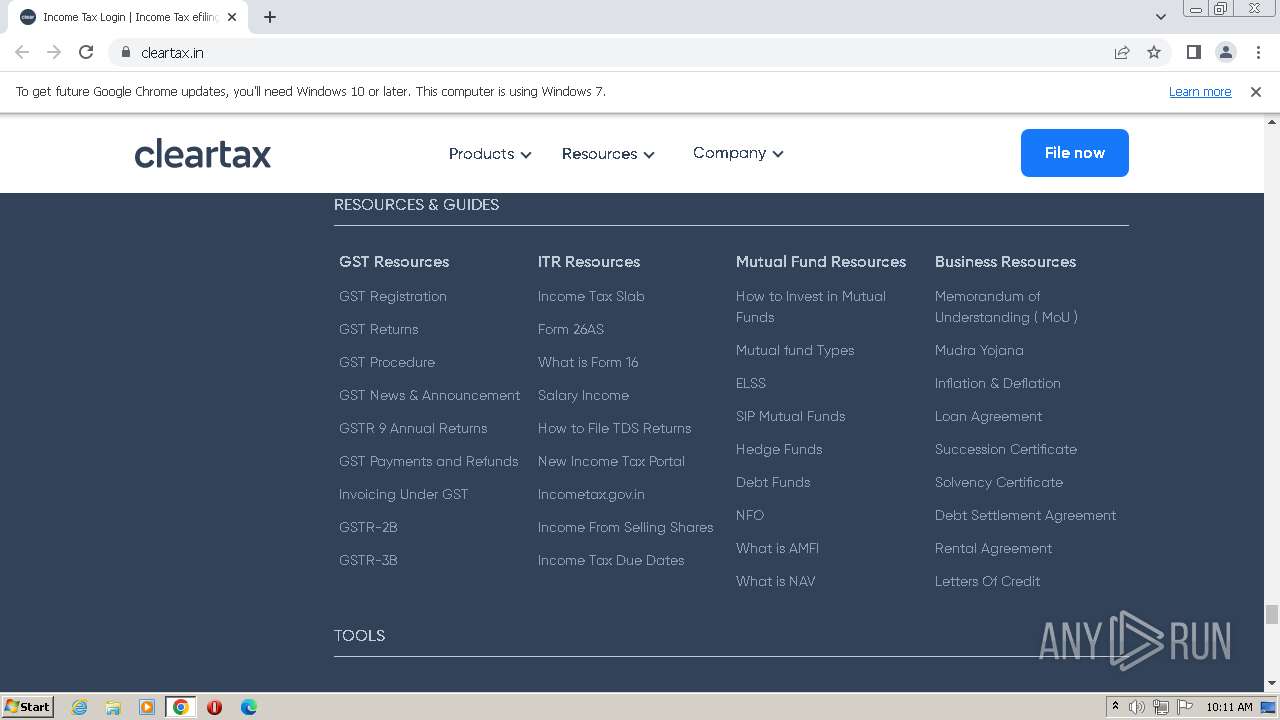Open GST News & Announcement link
The width and height of the screenshot is (1280, 720).
[430, 395]
